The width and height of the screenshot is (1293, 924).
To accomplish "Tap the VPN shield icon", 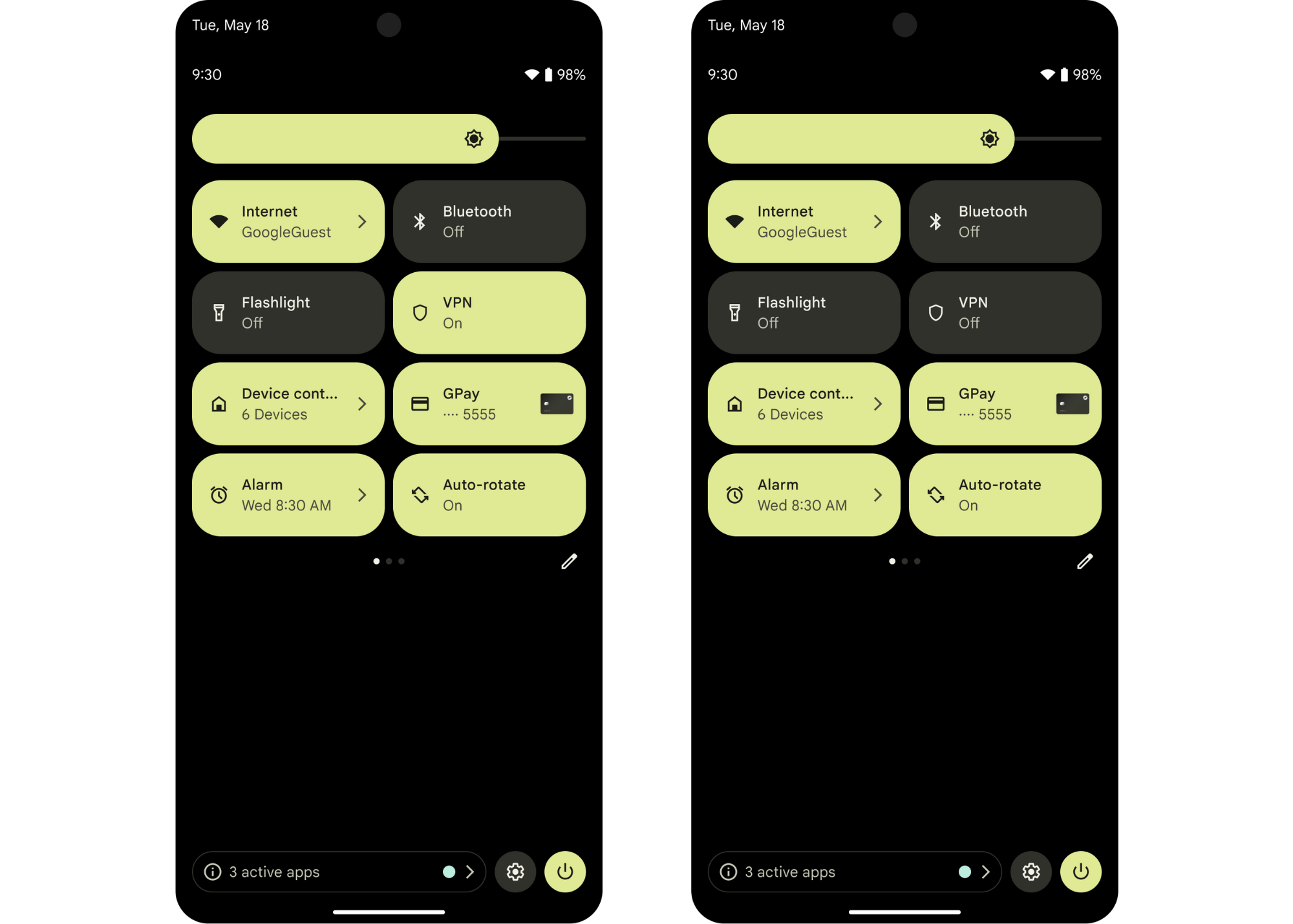I will pos(421,312).
